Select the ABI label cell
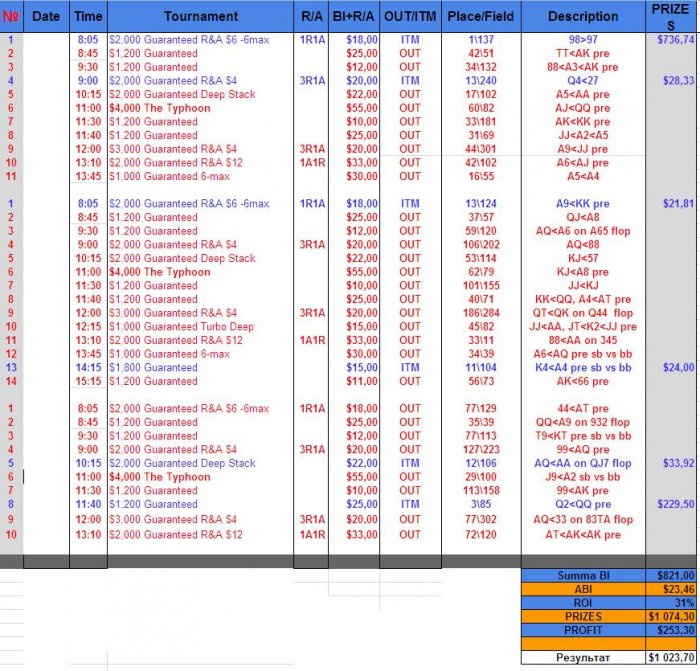 click(583, 589)
